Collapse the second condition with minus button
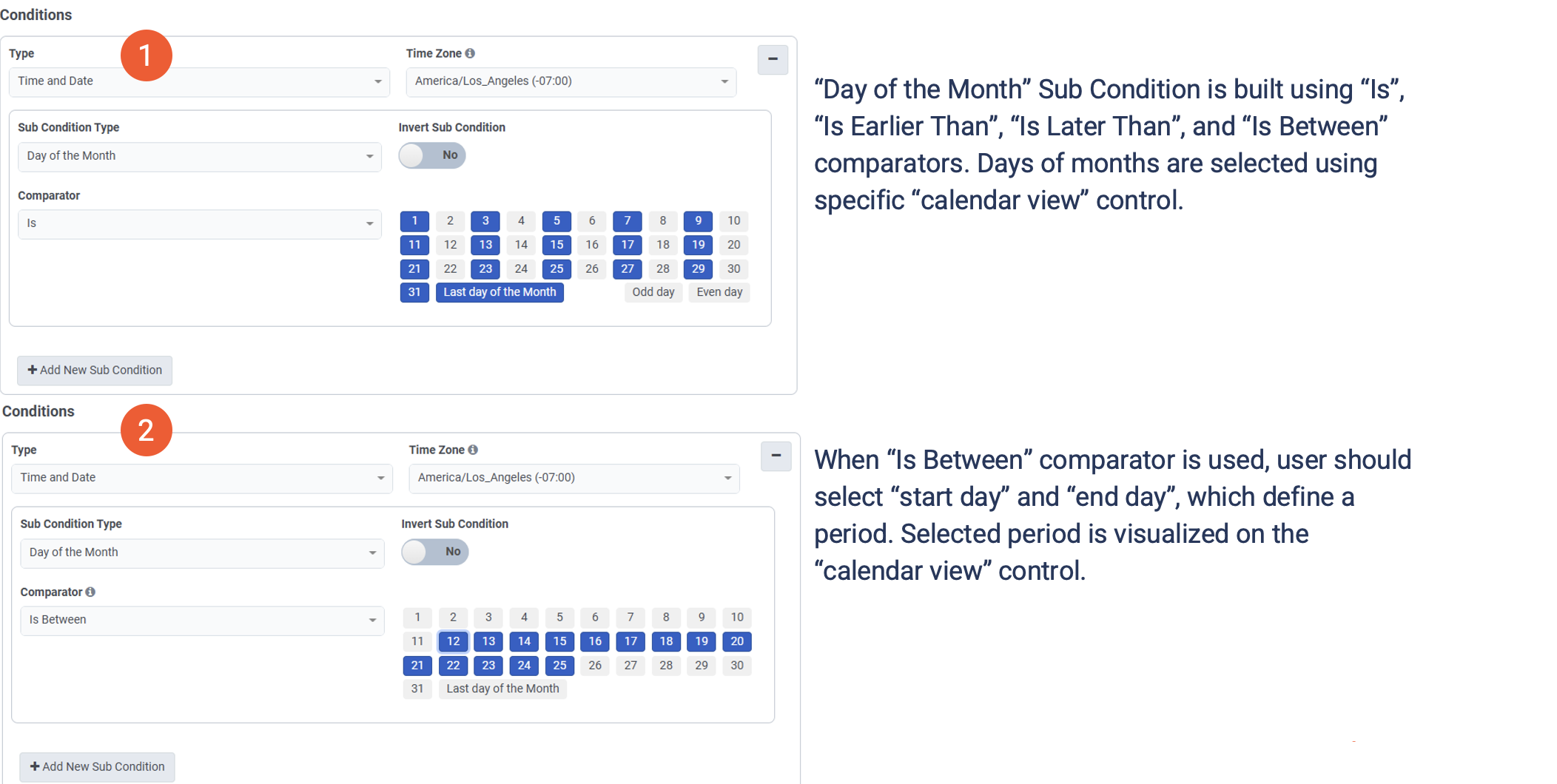Screen dimensions: 1557x784 (776, 456)
